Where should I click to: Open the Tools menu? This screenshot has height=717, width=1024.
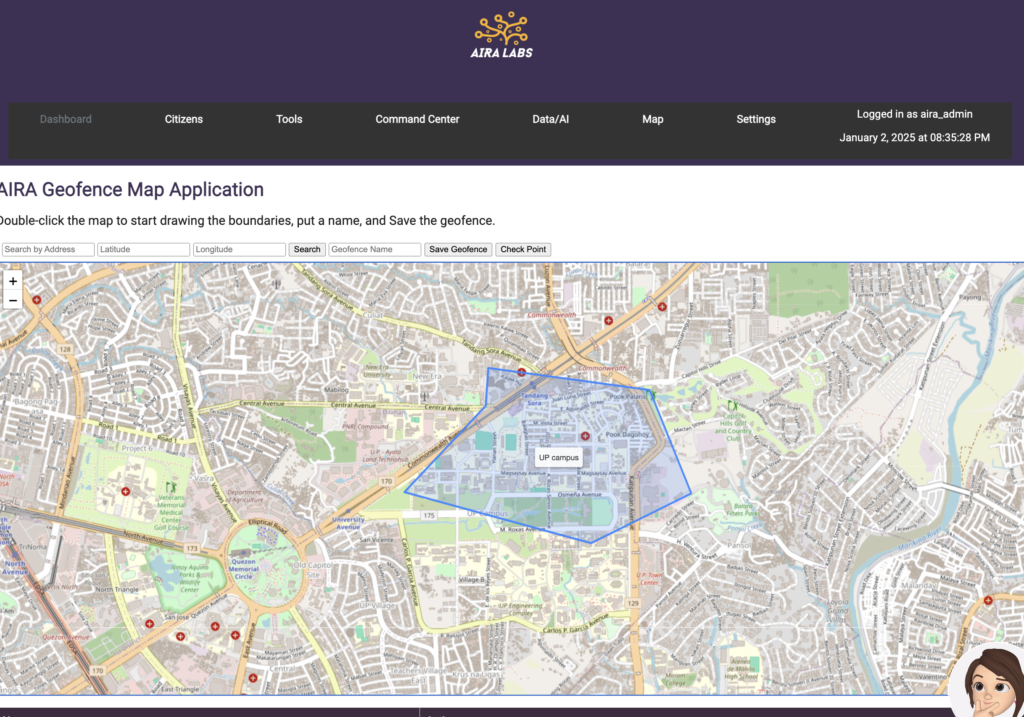(x=289, y=119)
